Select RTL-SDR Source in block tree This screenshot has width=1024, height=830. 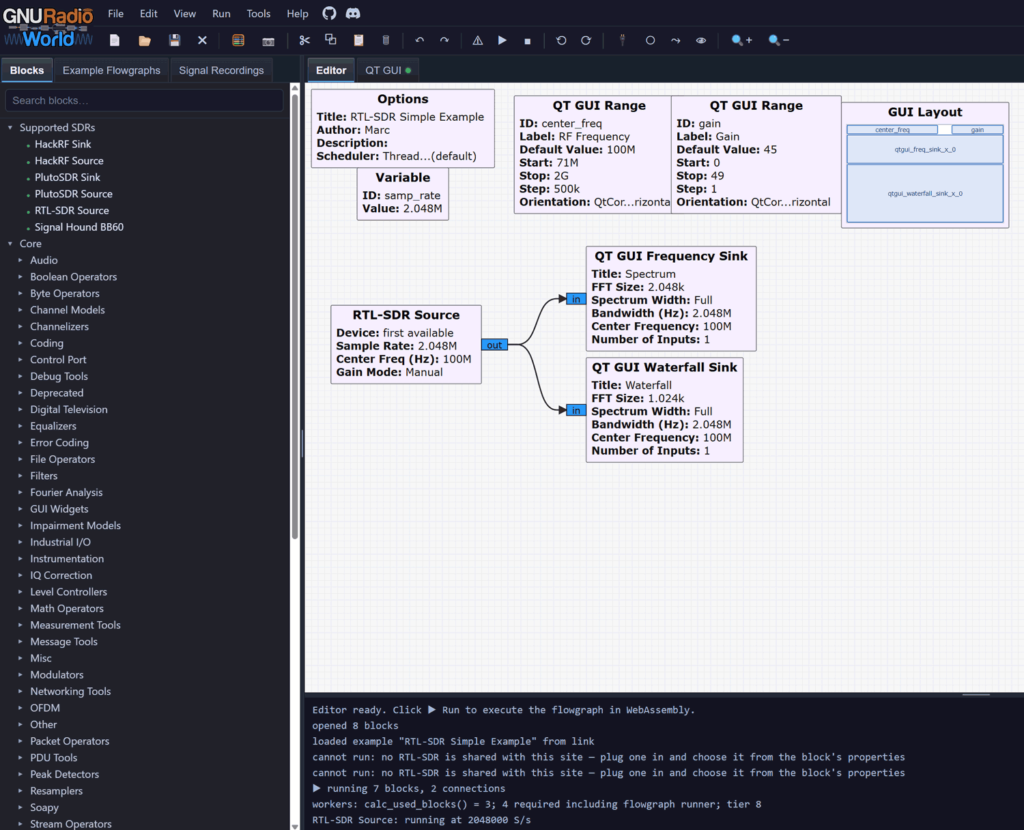point(72,210)
